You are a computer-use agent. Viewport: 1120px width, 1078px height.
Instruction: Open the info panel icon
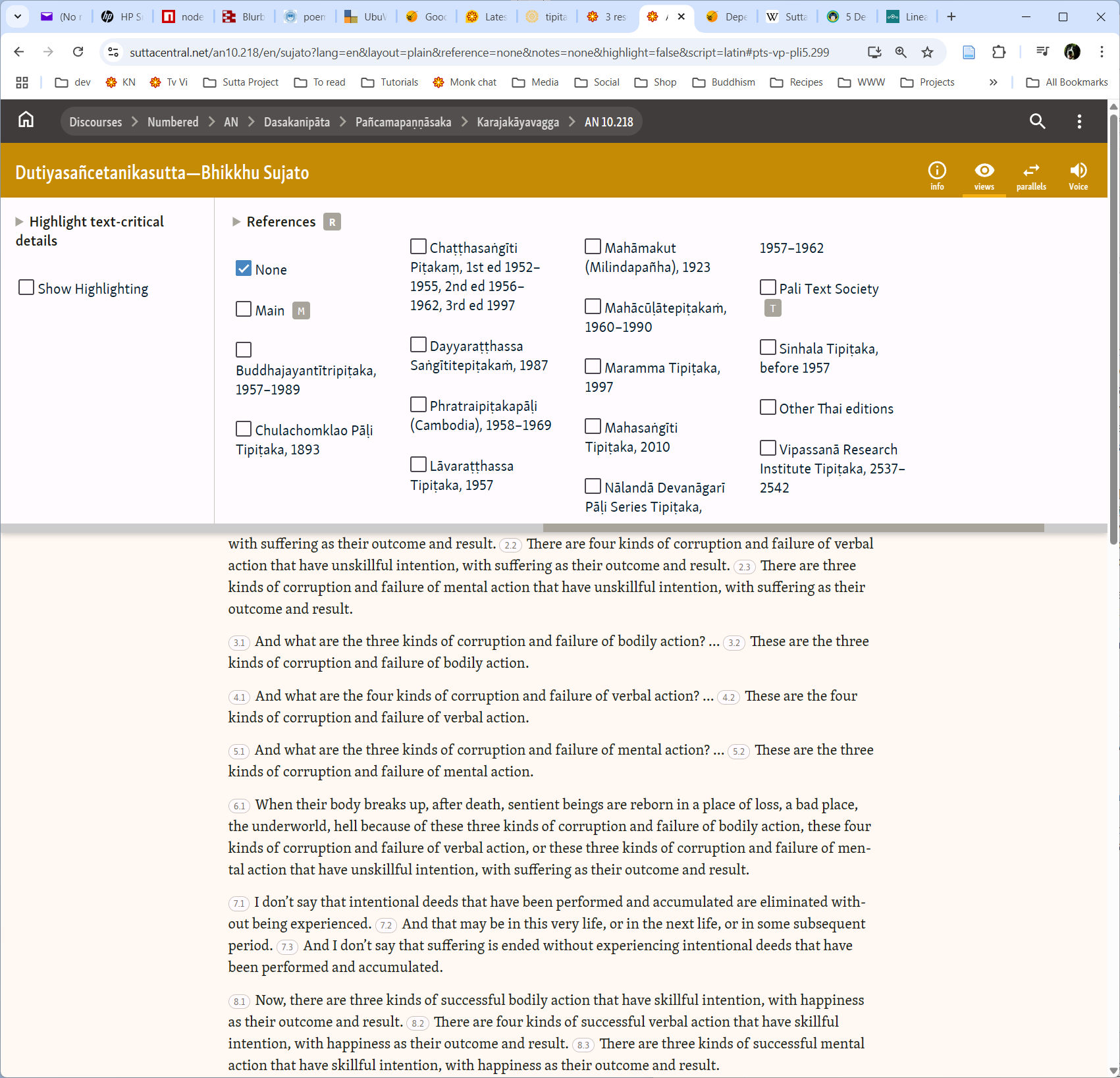[x=937, y=176]
